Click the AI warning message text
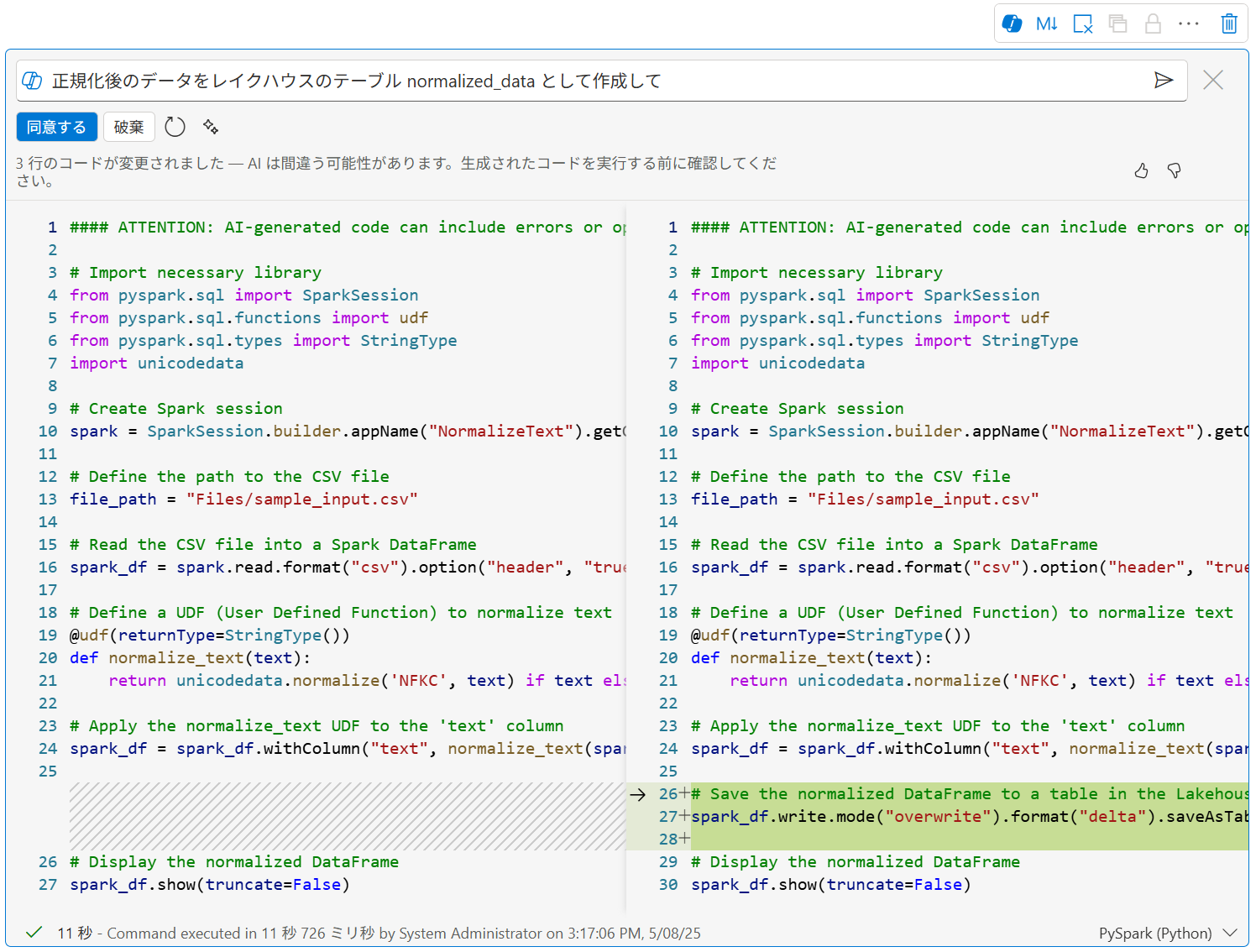Viewport: 1256px width, 952px height. pos(396,171)
